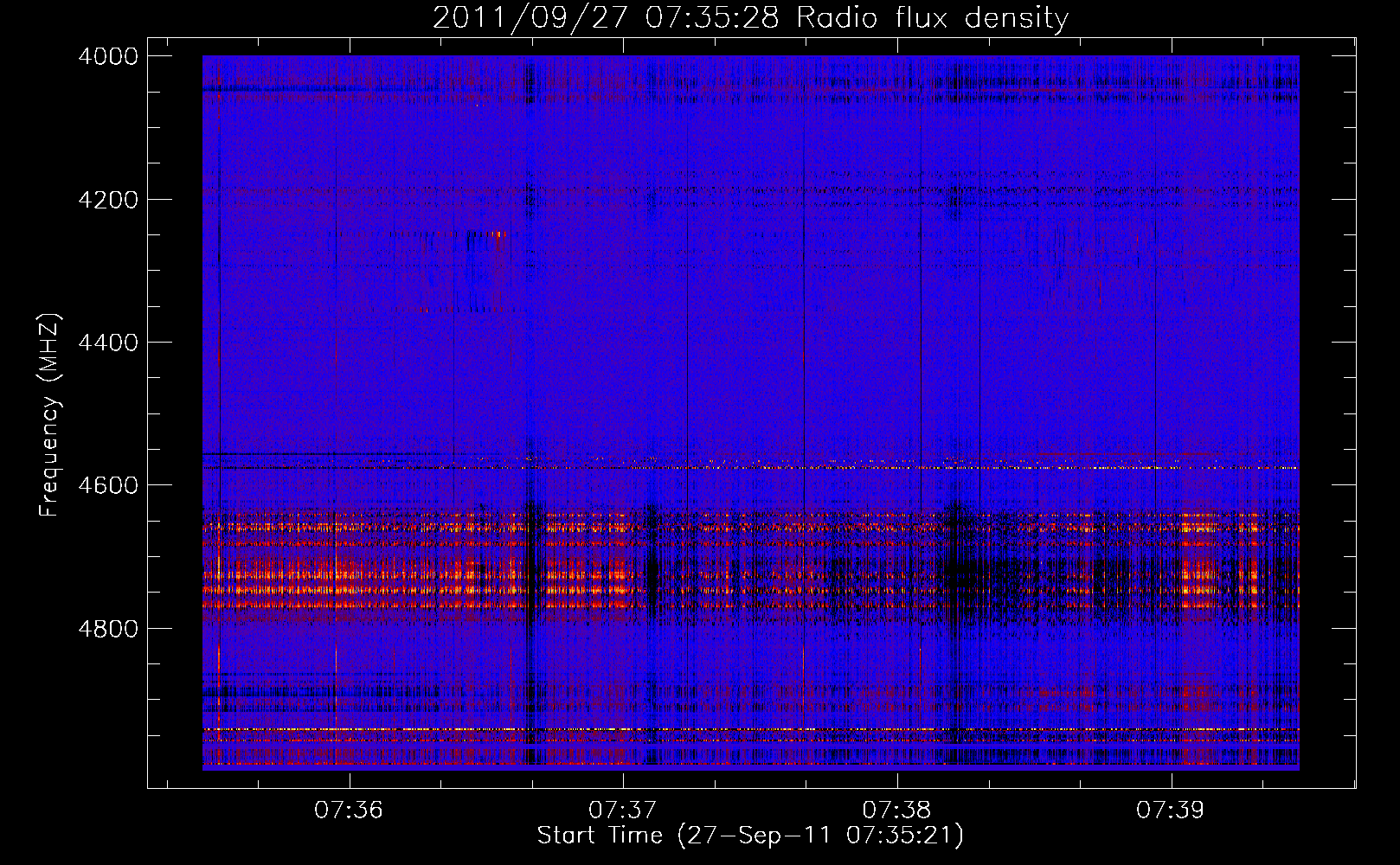Click the plot title "2011/09/27 07:35:28 Radio flux density"

(x=750, y=18)
